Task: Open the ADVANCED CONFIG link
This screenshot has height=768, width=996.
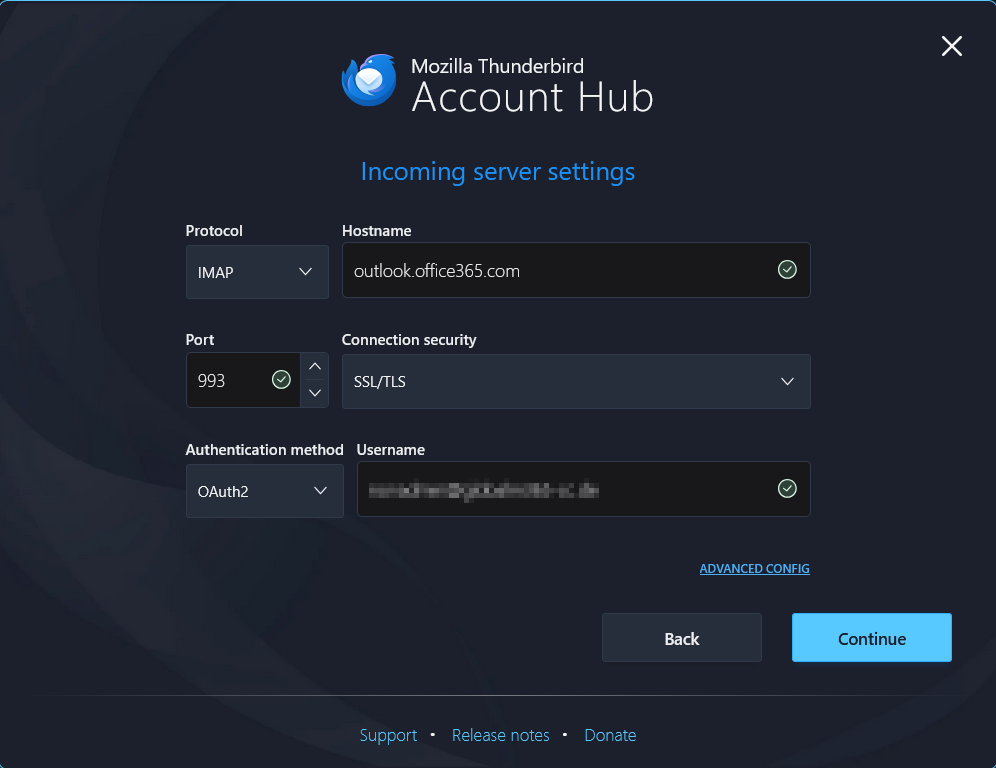Action: [x=755, y=569]
